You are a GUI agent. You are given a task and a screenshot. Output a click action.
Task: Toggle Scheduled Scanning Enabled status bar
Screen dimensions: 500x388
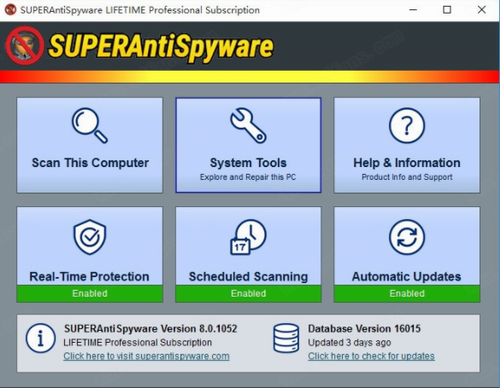click(x=248, y=293)
